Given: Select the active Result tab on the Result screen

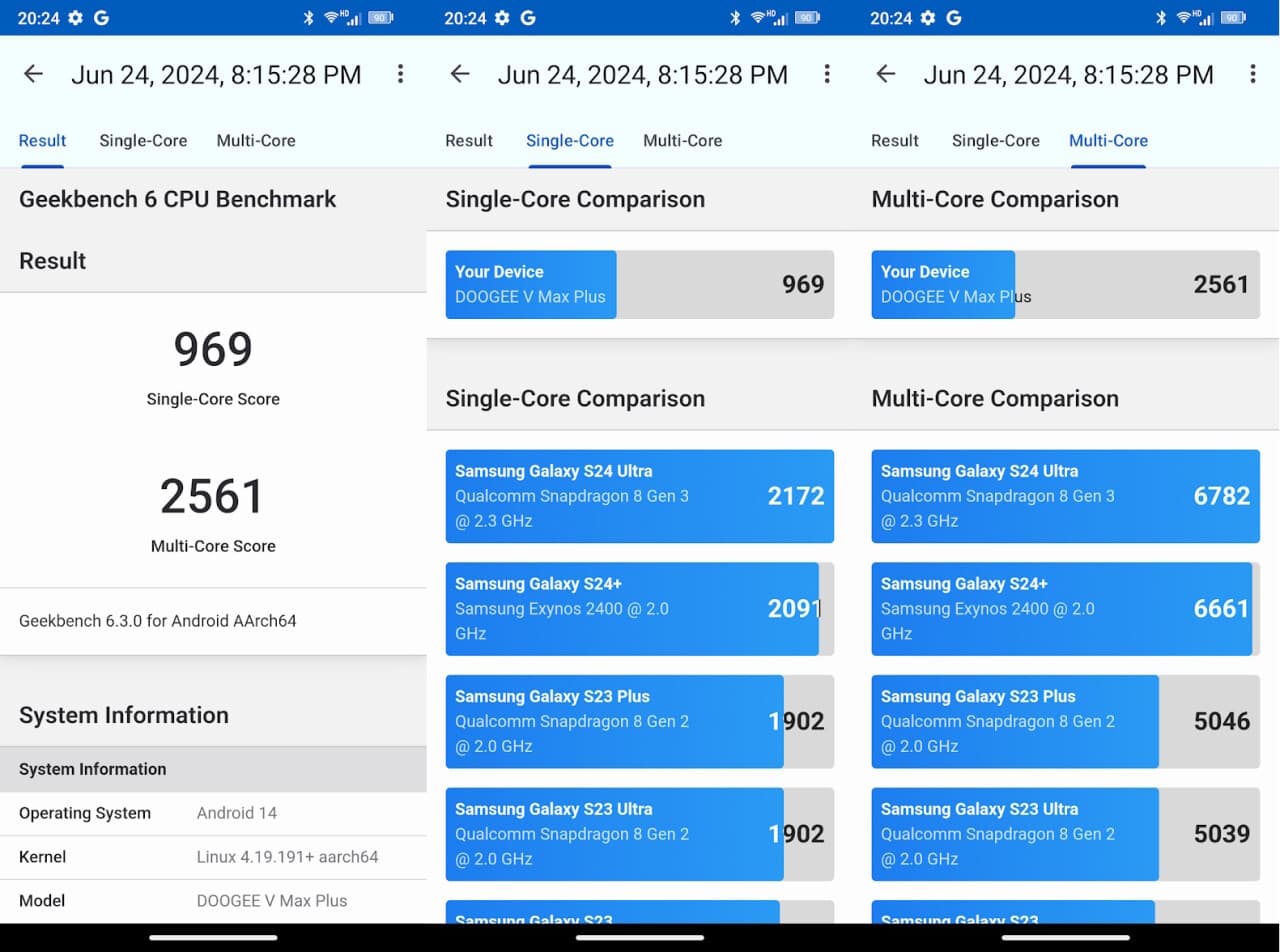Looking at the screenshot, I should (x=43, y=141).
